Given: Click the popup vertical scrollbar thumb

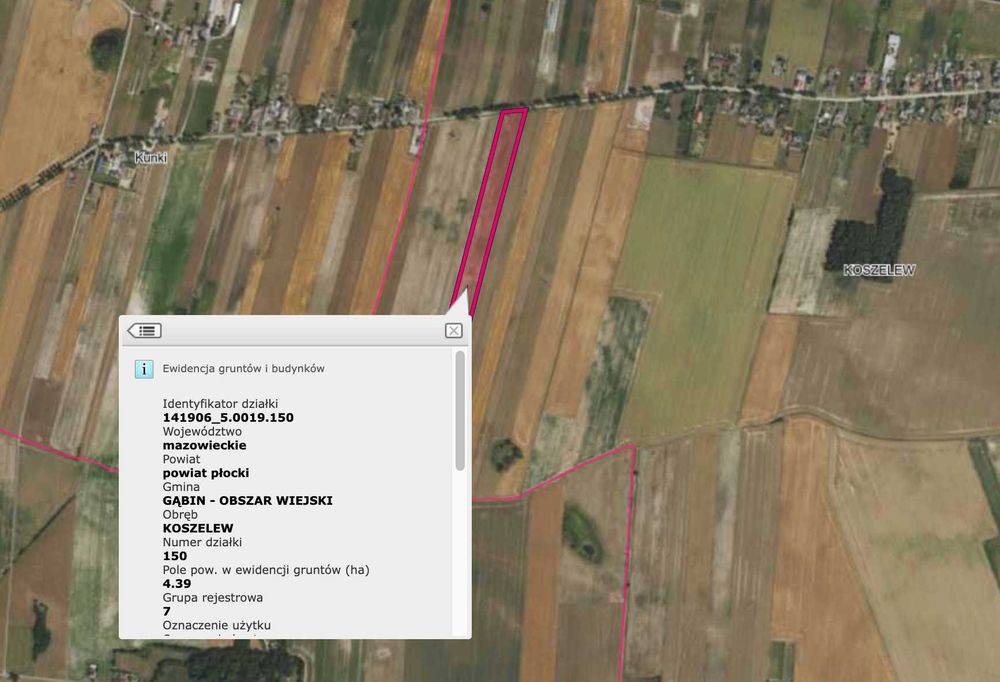Looking at the screenshot, I should point(460,411).
